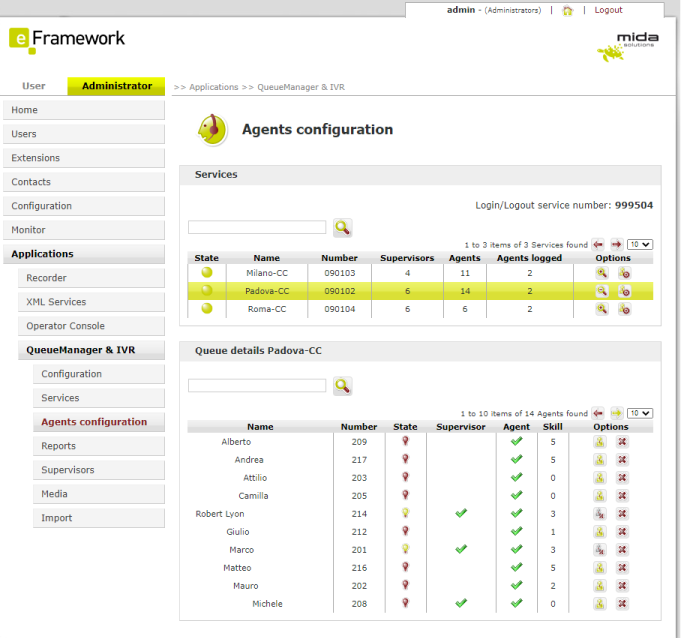681x638 pixels.
Task: Open the Reports submenu item
Action: point(99,446)
